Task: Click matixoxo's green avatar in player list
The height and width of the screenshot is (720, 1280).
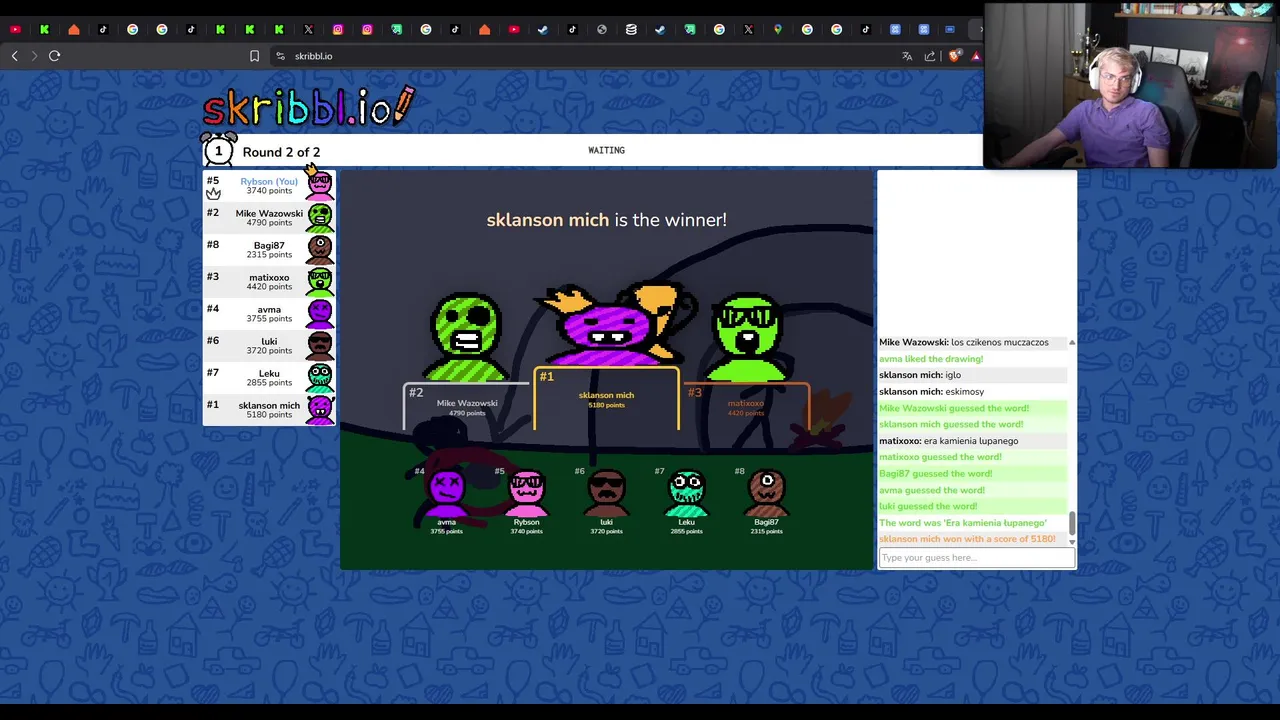Action: tap(320, 281)
